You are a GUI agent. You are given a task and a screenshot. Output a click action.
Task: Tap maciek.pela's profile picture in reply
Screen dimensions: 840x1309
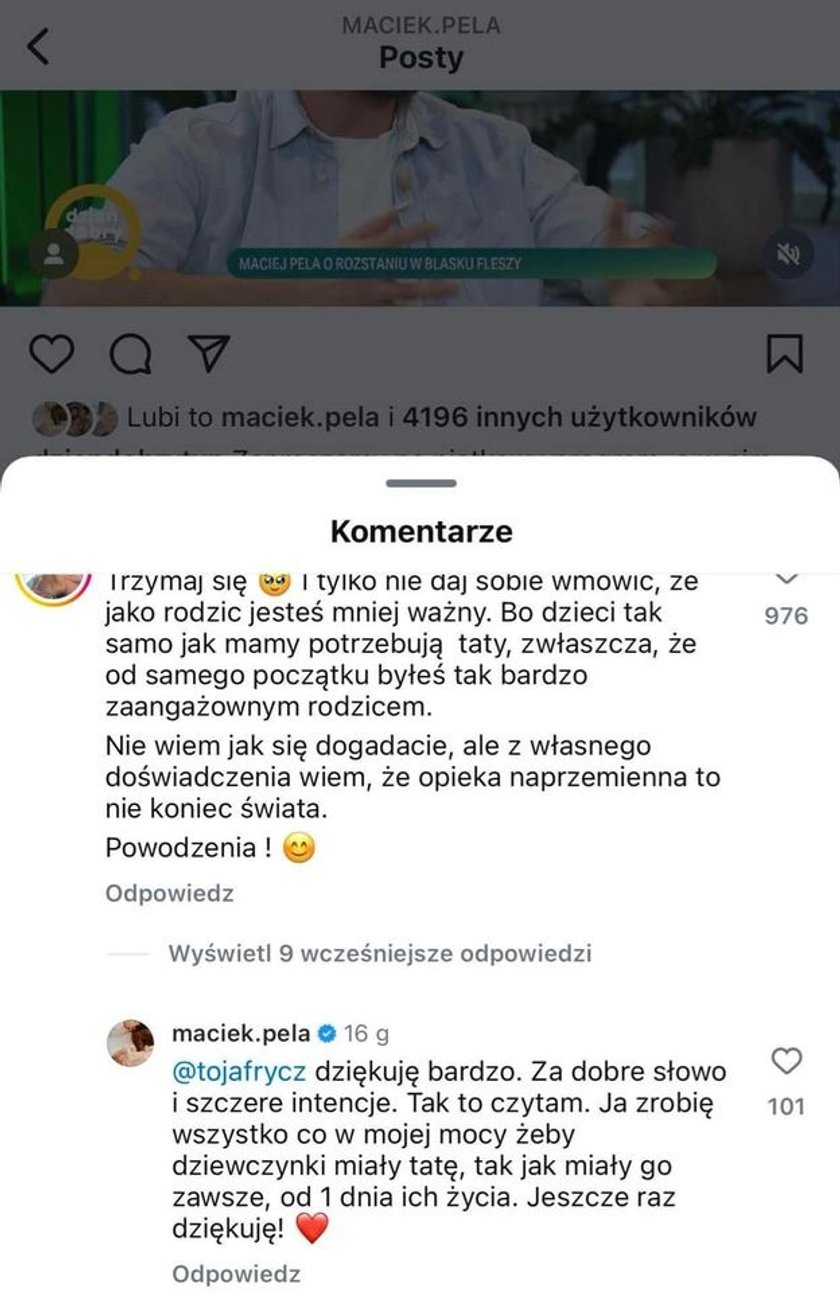point(130,1043)
